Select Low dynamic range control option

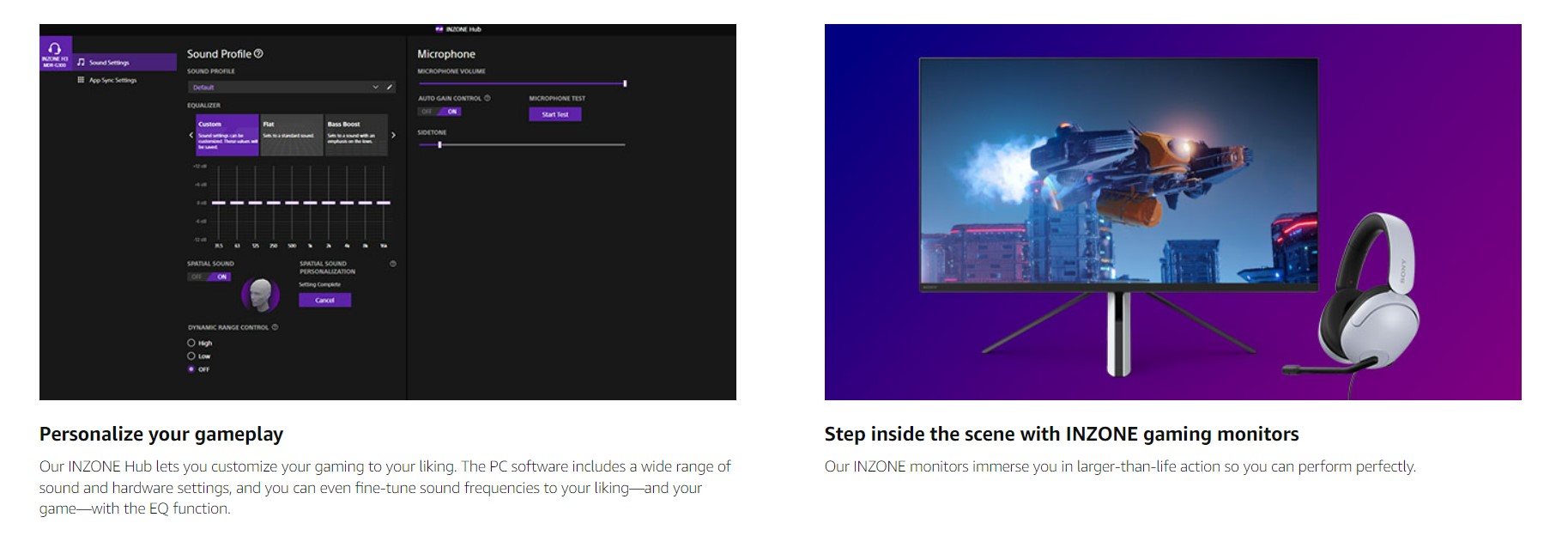pyautogui.click(x=191, y=356)
